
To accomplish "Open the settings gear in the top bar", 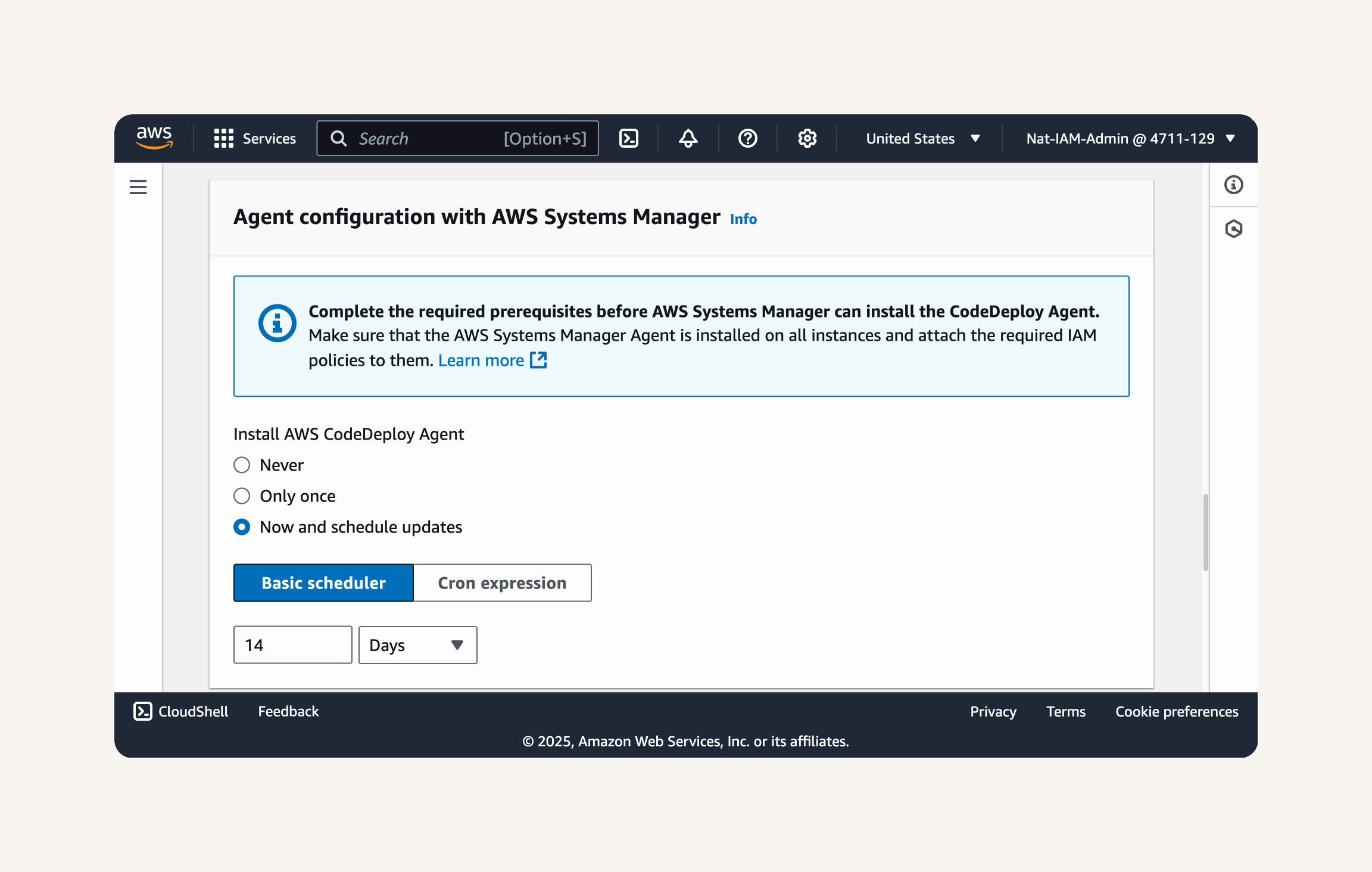I will (807, 138).
